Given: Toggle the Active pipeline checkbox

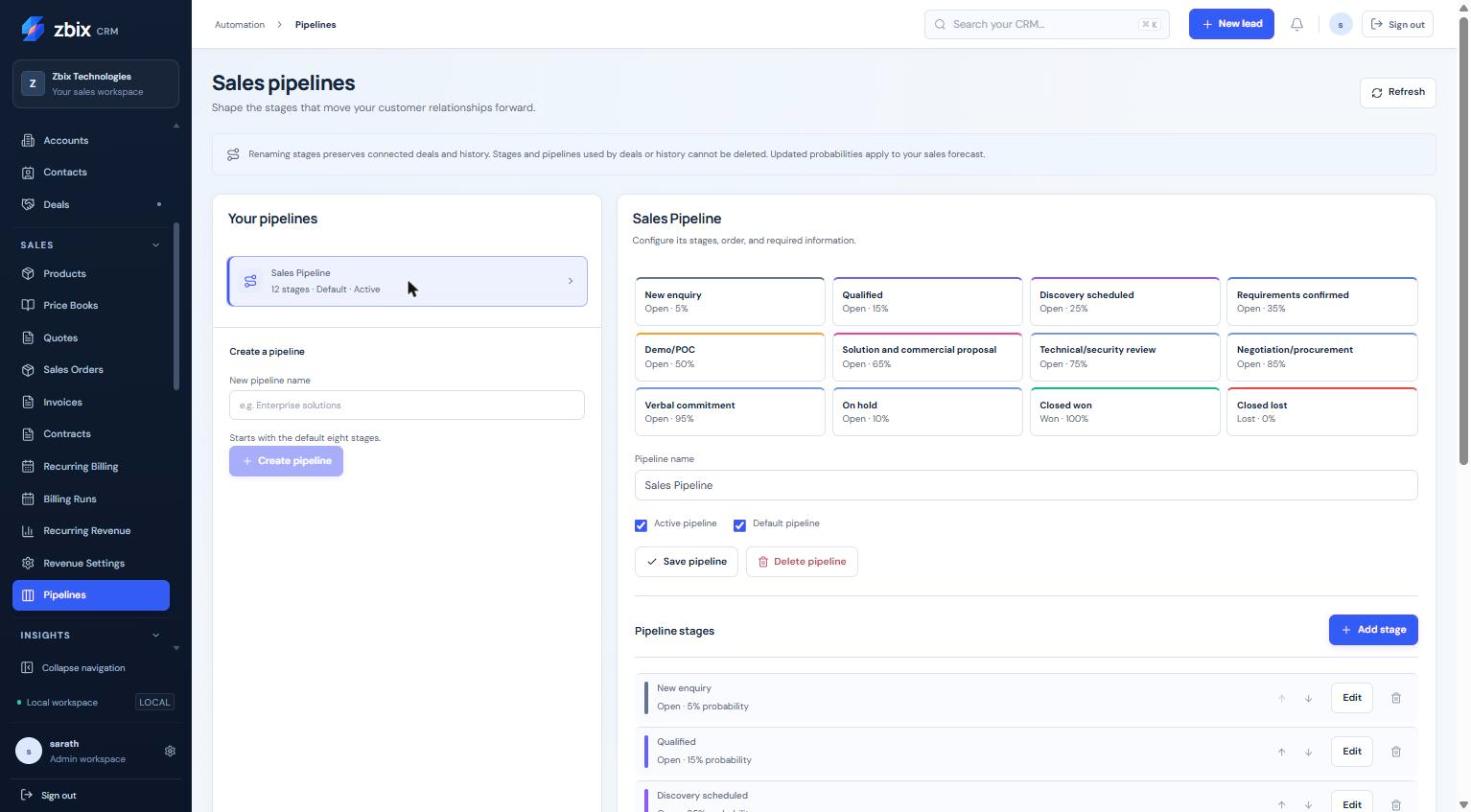Looking at the screenshot, I should pos(641,525).
